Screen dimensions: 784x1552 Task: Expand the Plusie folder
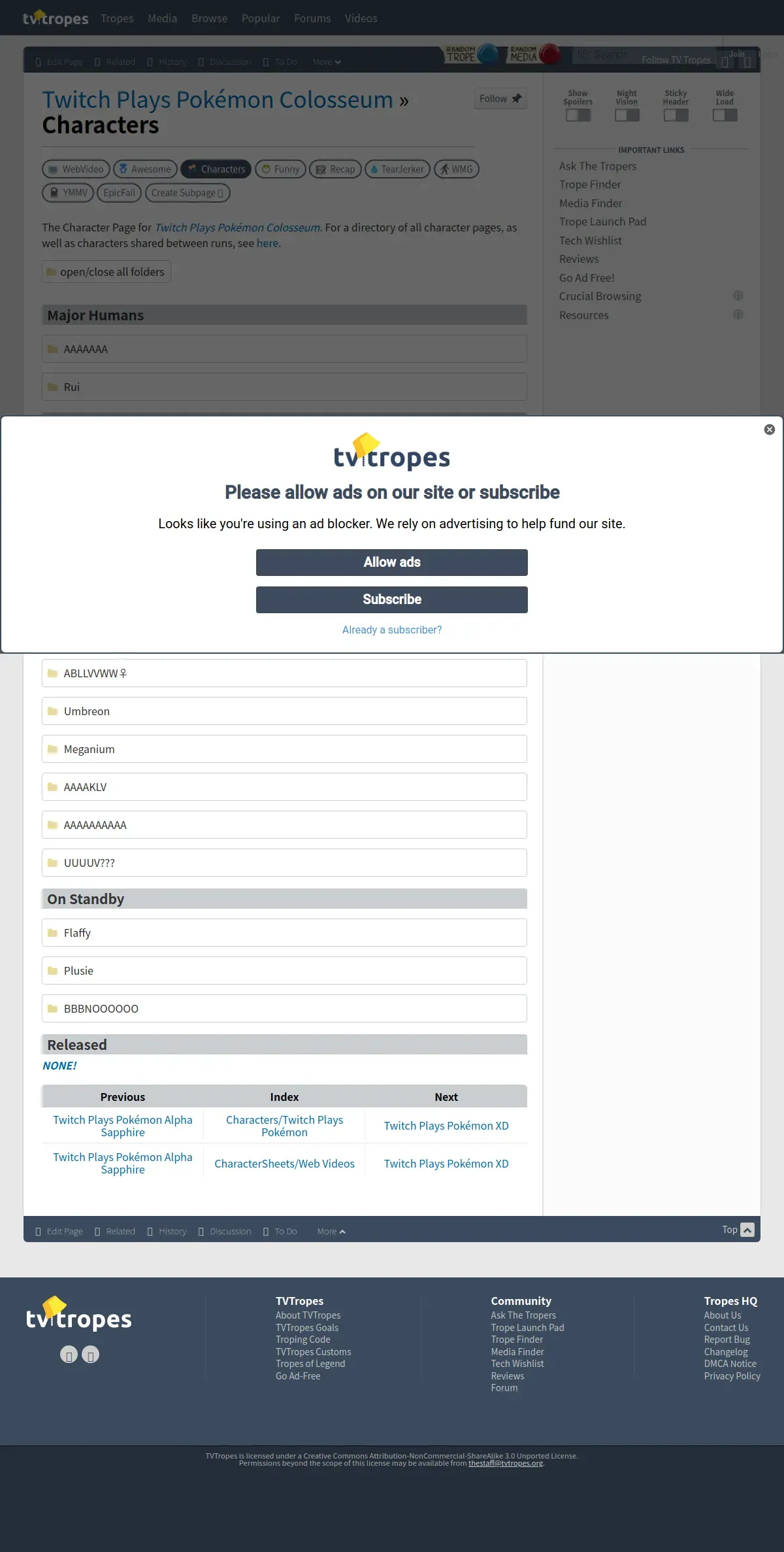[284, 971]
